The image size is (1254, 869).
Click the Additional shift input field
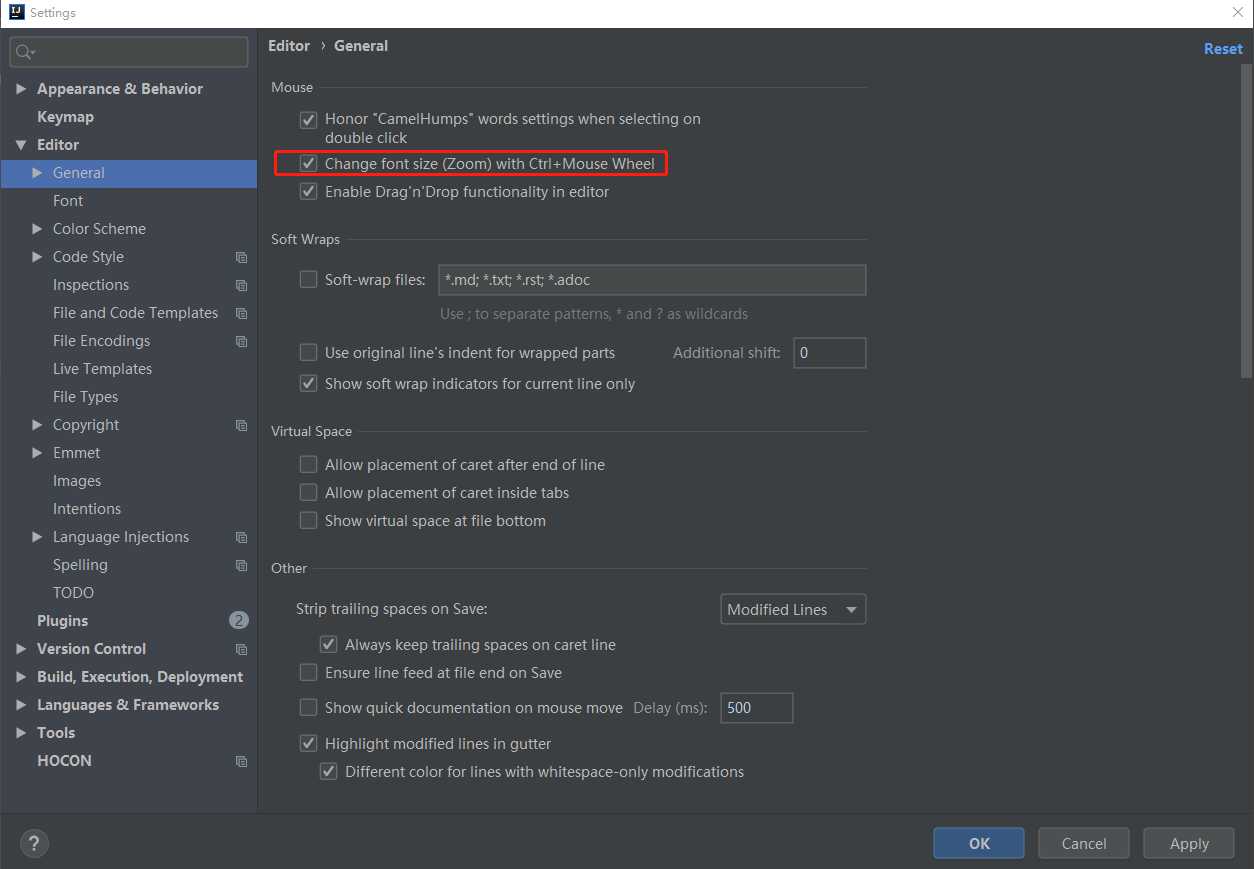pos(829,352)
